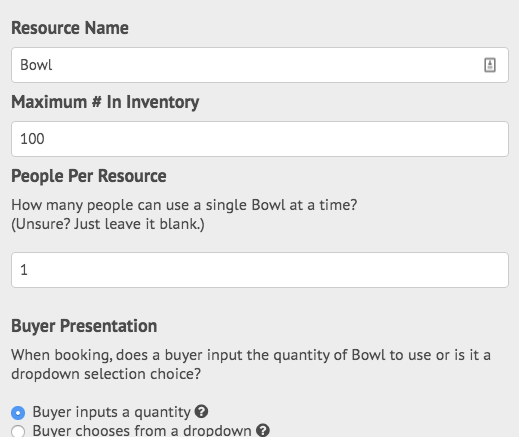Click the 'When booking, does a buyer input' description

[251, 355]
